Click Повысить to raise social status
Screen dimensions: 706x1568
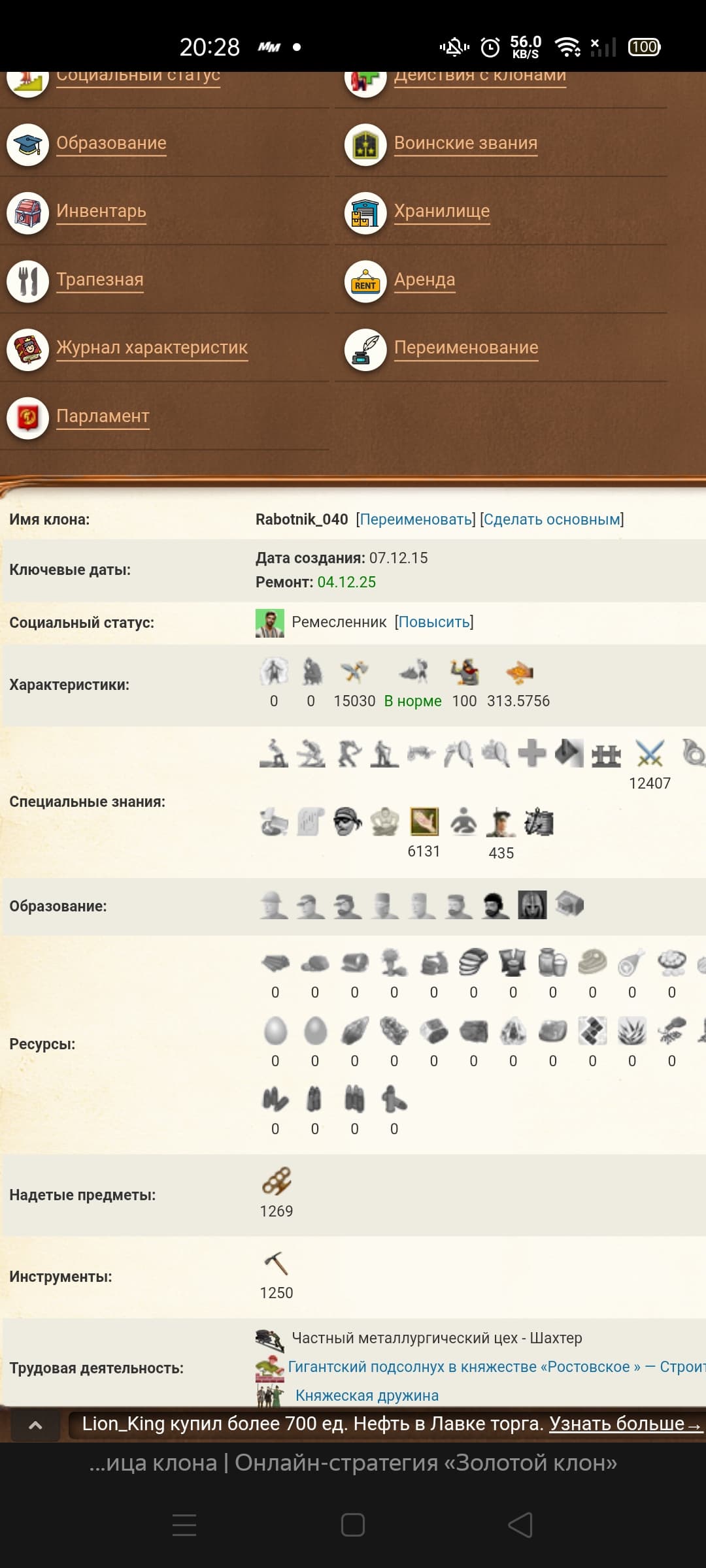point(434,622)
